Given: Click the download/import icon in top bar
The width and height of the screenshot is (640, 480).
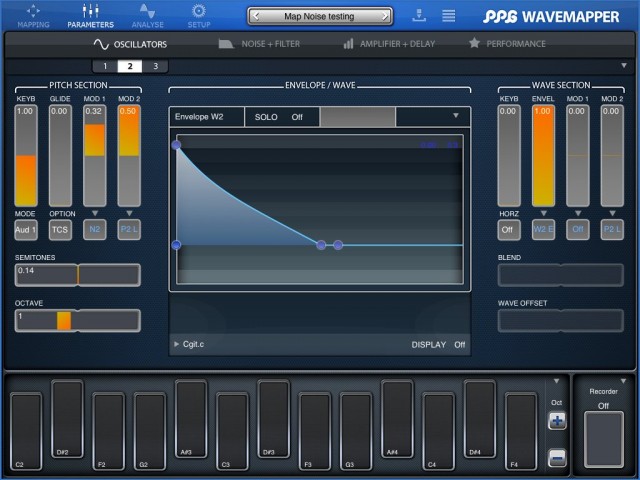Looking at the screenshot, I should 417,16.
